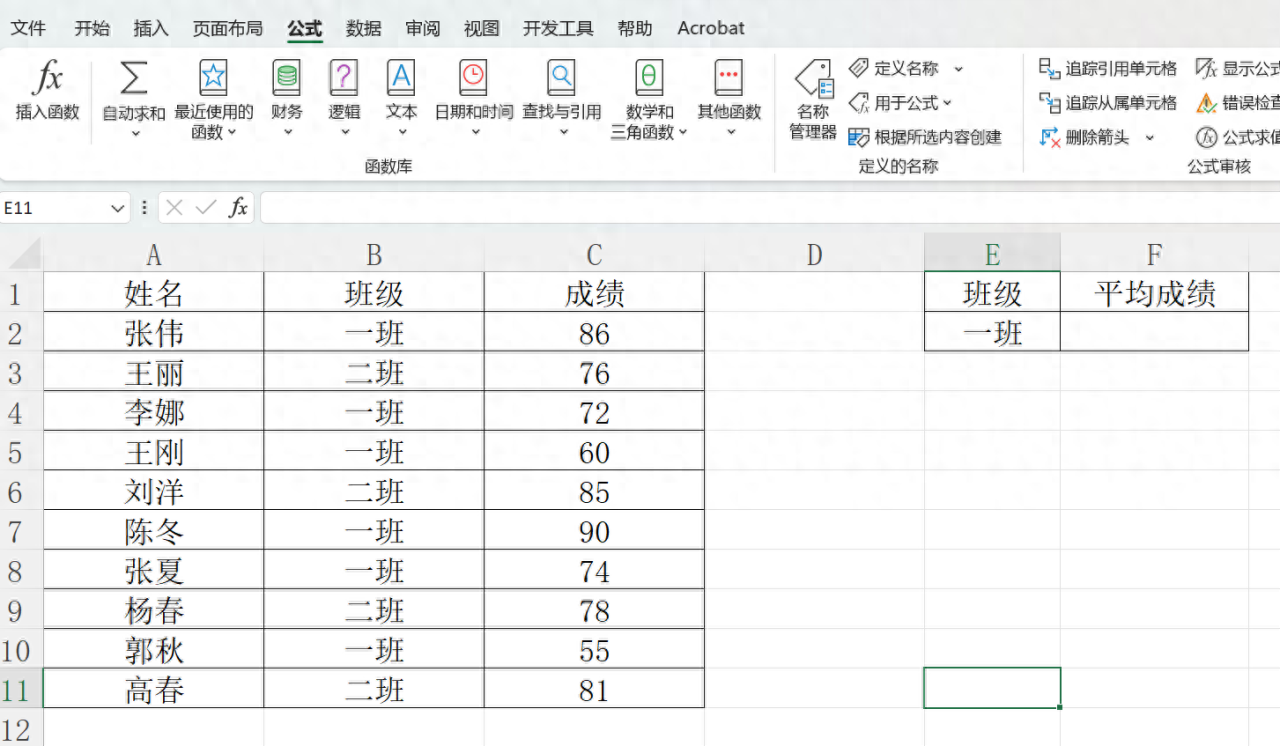Select empty cell F2 under 平均成绩
Image resolution: width=1280 pixels, height=746 pixels.
[1155, 333]
